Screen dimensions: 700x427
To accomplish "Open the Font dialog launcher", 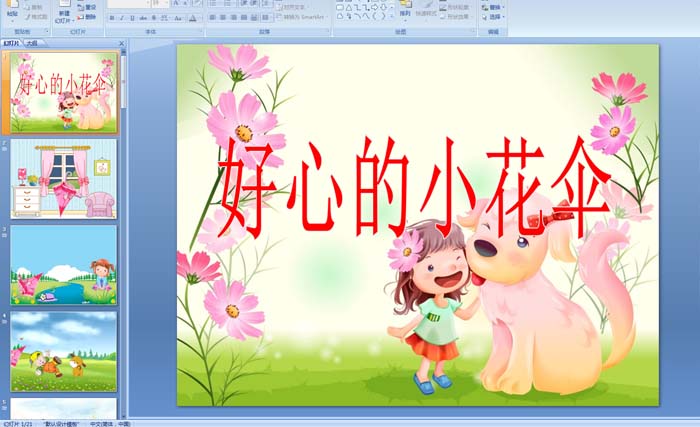I will [x=201, y=31].
